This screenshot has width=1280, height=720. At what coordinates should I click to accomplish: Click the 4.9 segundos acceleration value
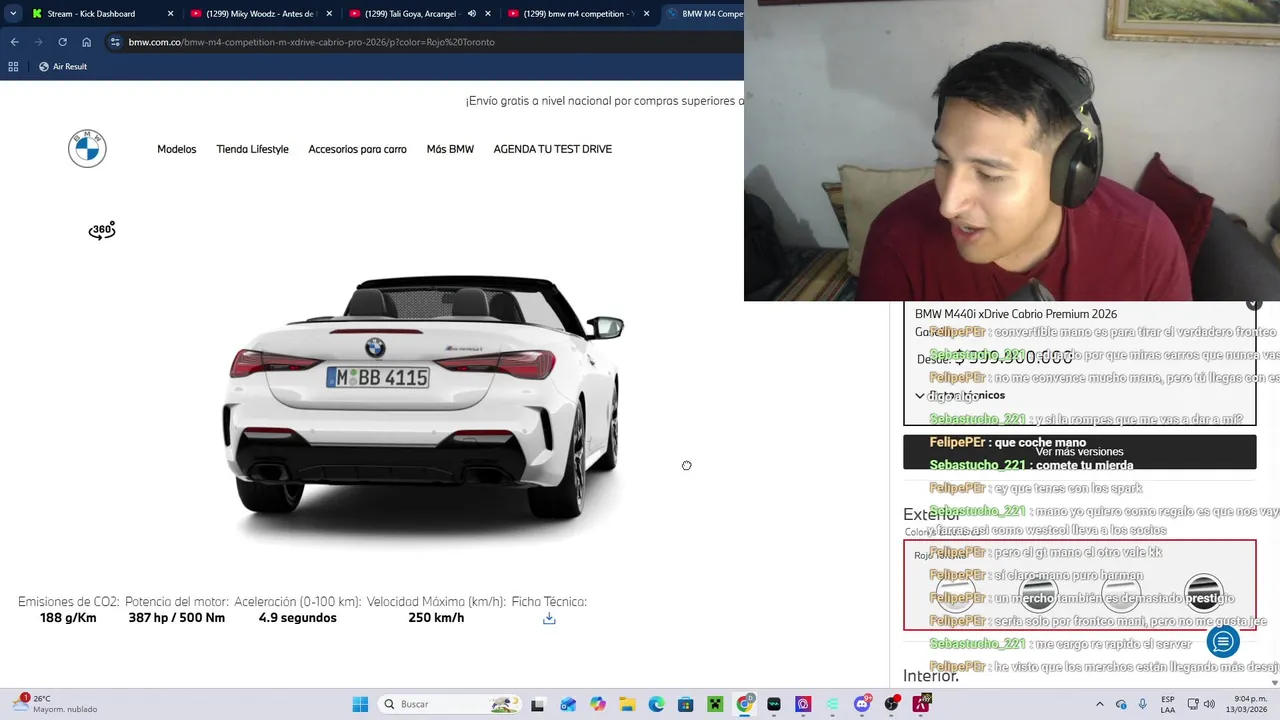click(298, 618)
